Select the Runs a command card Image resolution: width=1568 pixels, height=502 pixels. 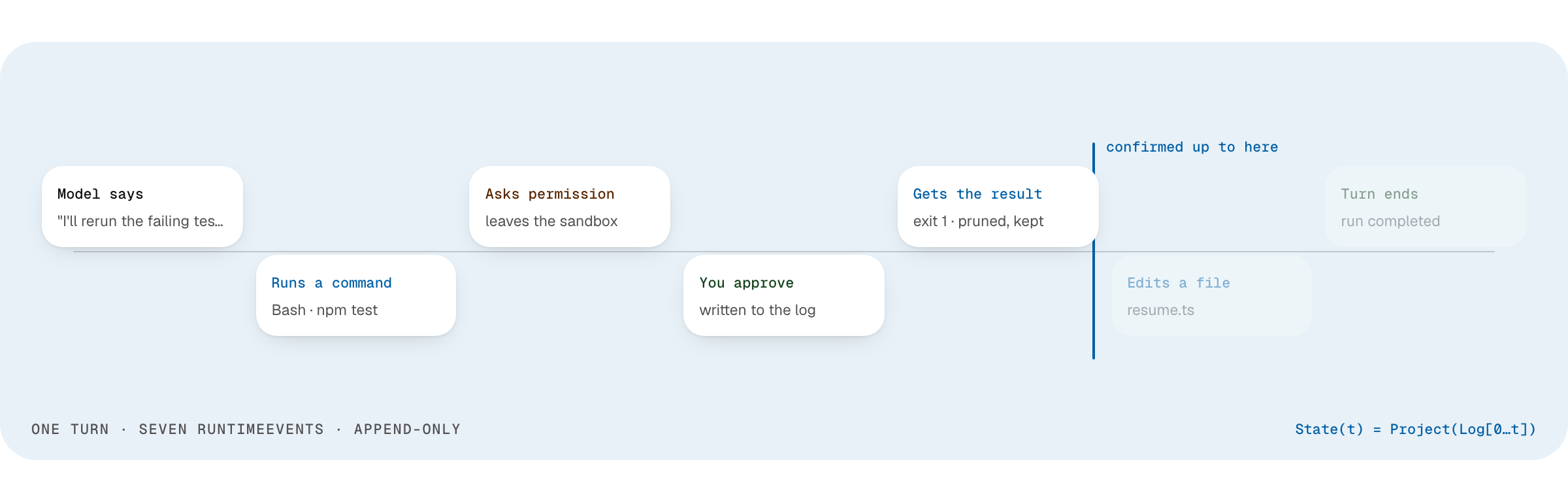356,295
